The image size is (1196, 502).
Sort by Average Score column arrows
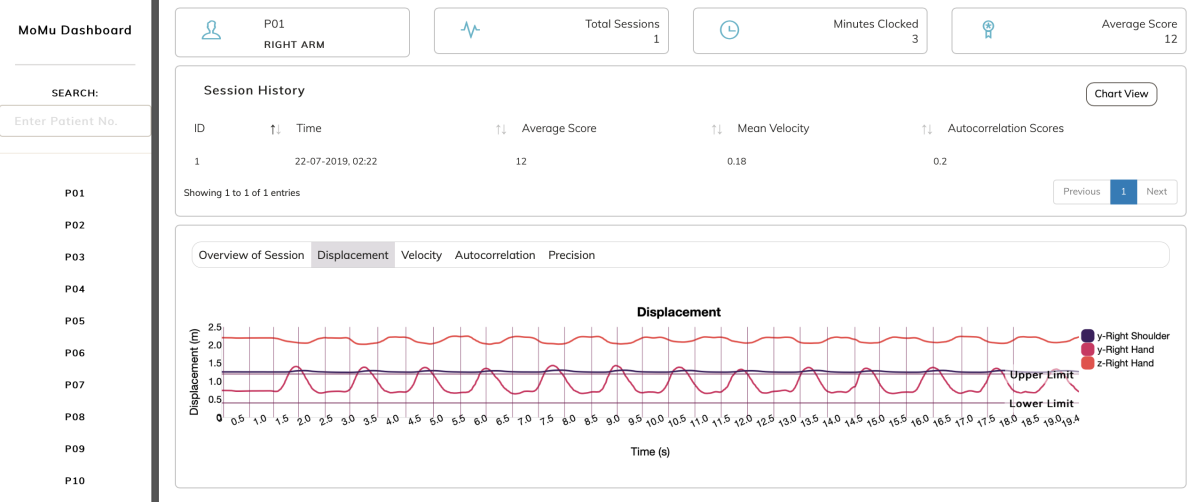716,129
